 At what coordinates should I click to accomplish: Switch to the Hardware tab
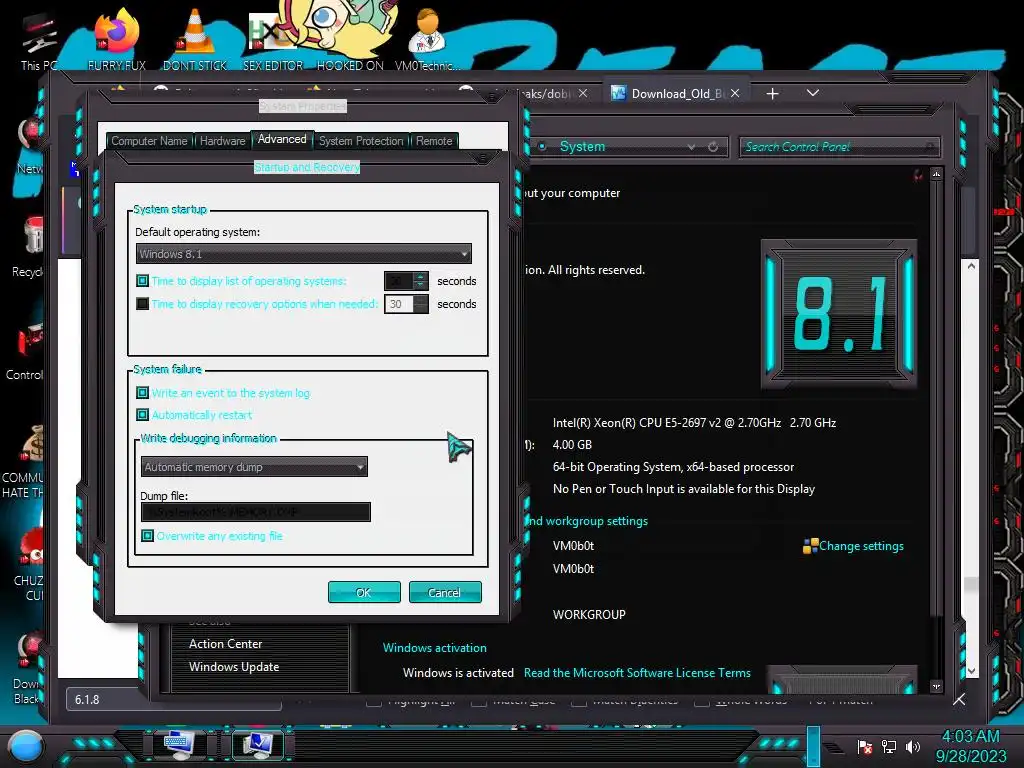click(222, 141)
